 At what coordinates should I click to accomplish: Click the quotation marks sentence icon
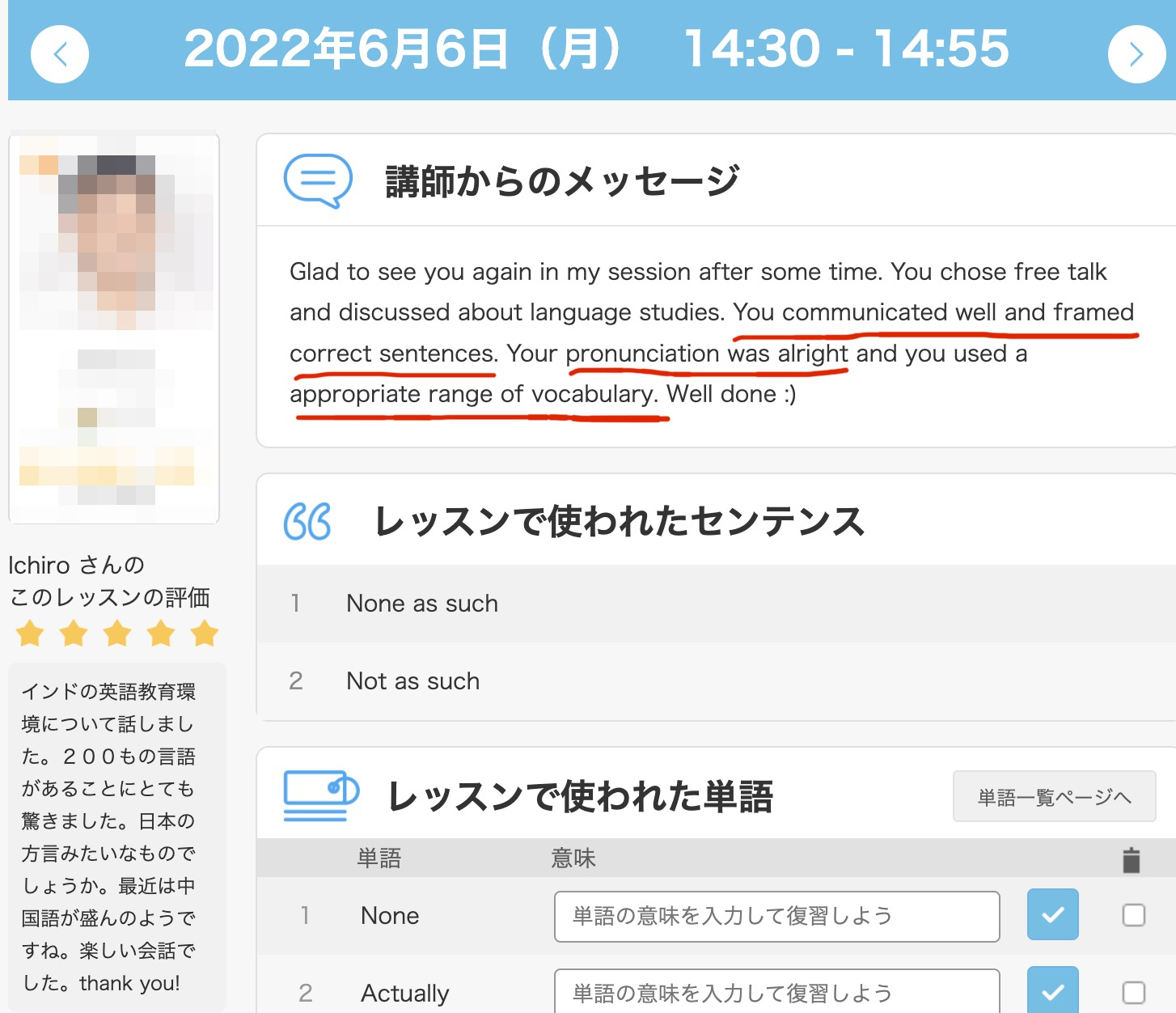pos(307,521)
